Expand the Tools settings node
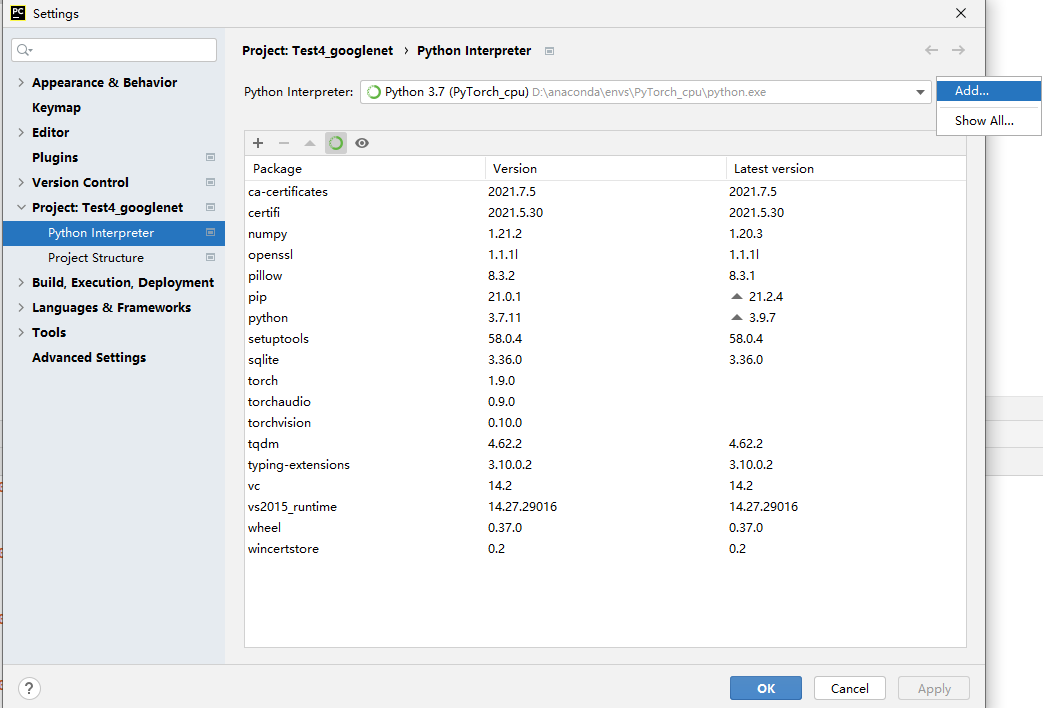 (x=21, y=333)
